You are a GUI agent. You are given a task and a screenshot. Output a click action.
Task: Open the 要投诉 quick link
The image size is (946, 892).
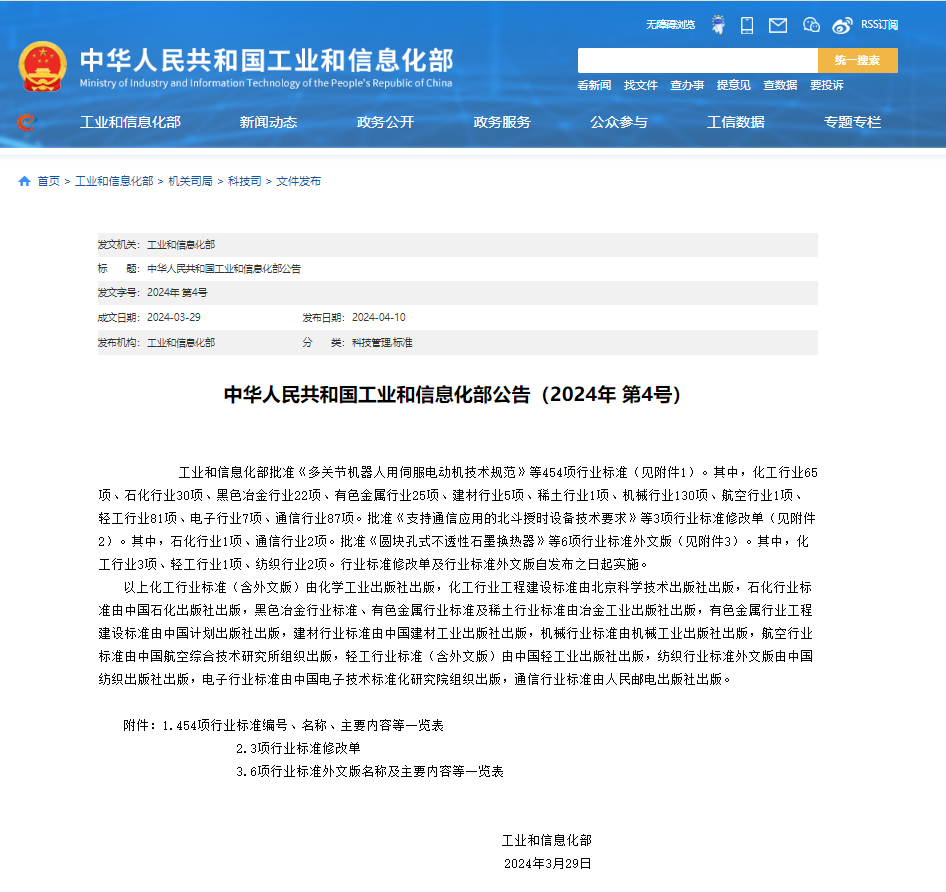pos(829,85)
